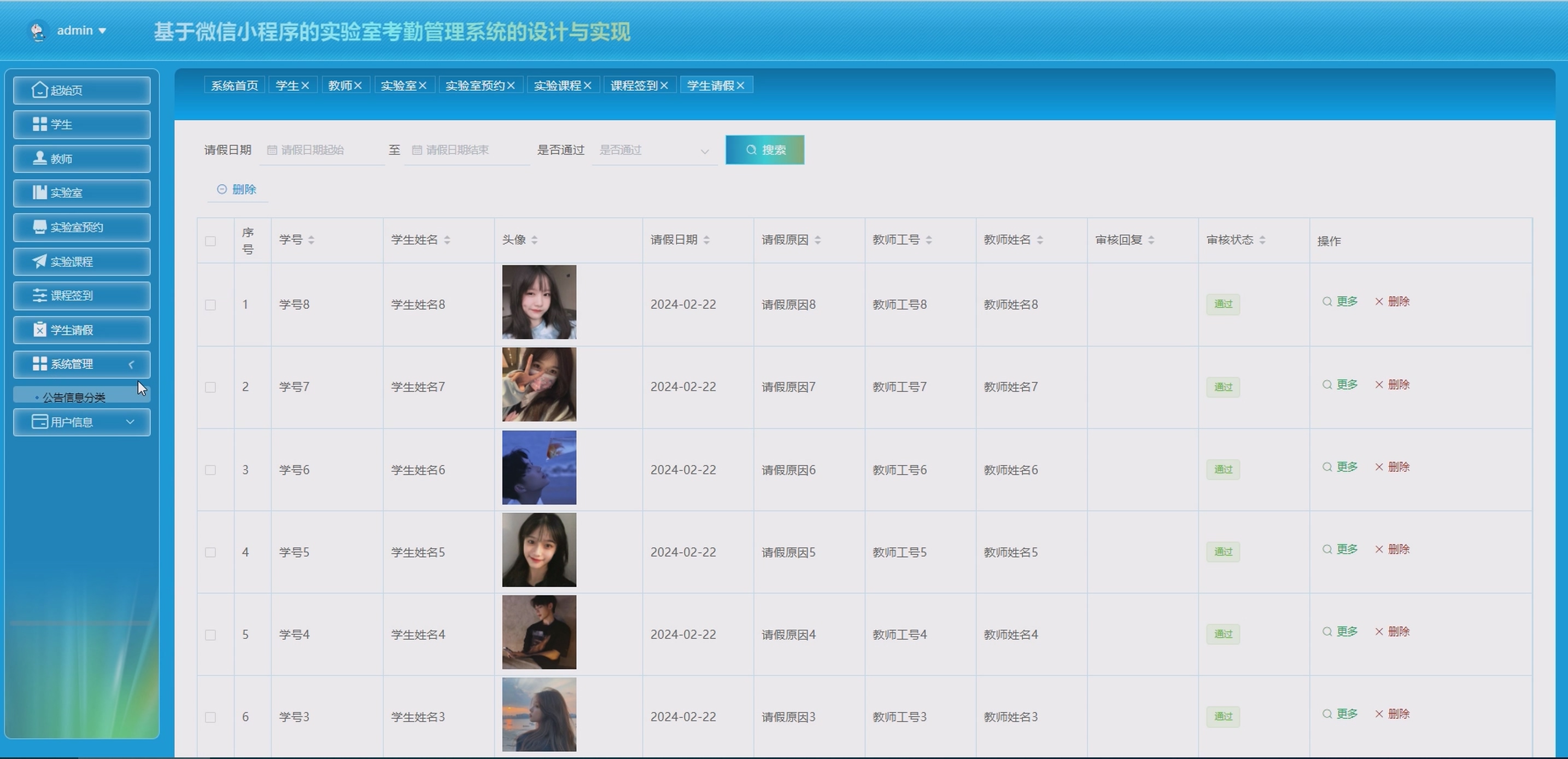1568x759 pixels.
Task: Sort by 教师工号 column arrows
Action: pos(929,240)
